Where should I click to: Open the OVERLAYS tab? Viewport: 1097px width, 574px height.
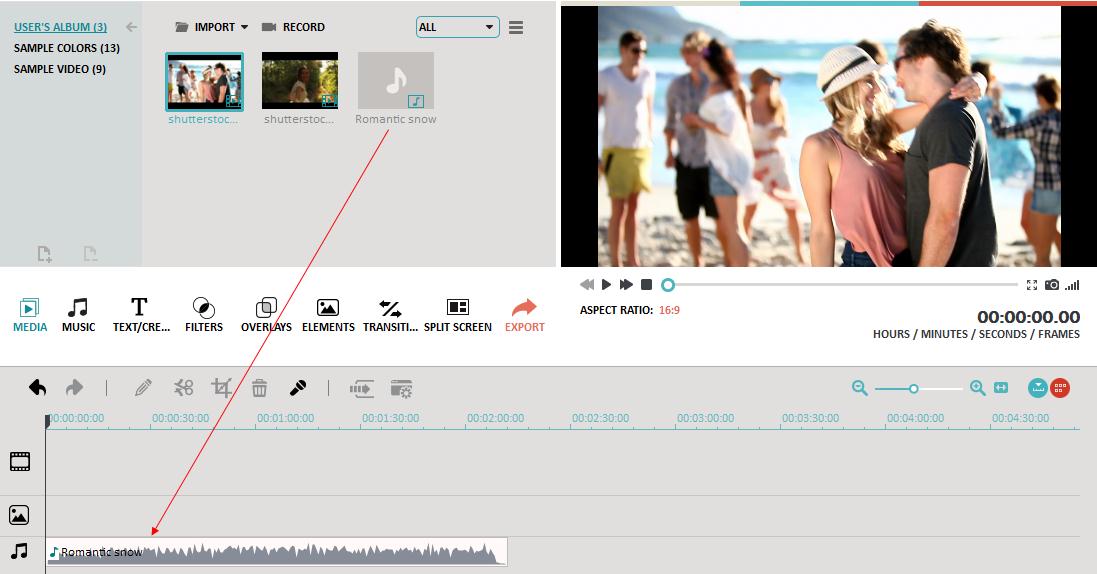point(266,314)
